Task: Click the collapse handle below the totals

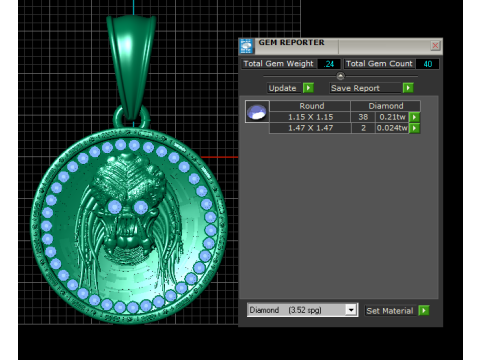Action: (x=340, y=76)
